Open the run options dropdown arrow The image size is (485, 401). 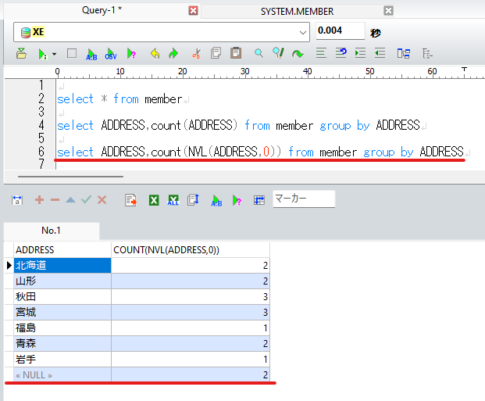pos(54,54)
